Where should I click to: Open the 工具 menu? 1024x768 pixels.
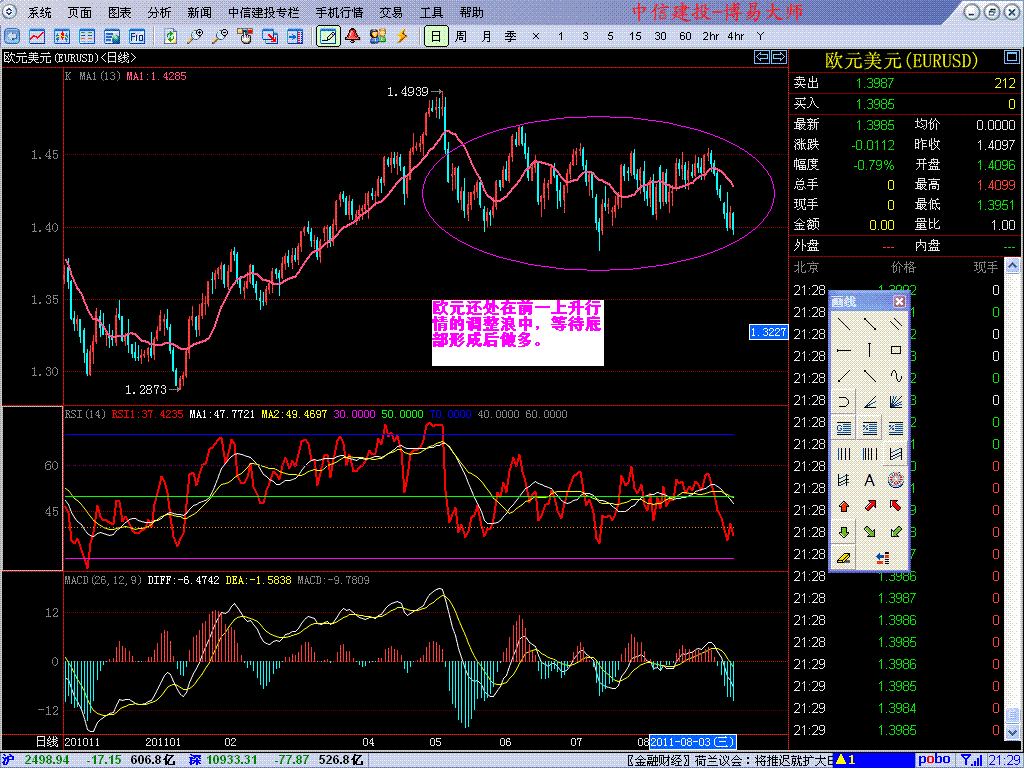(431, 12)
